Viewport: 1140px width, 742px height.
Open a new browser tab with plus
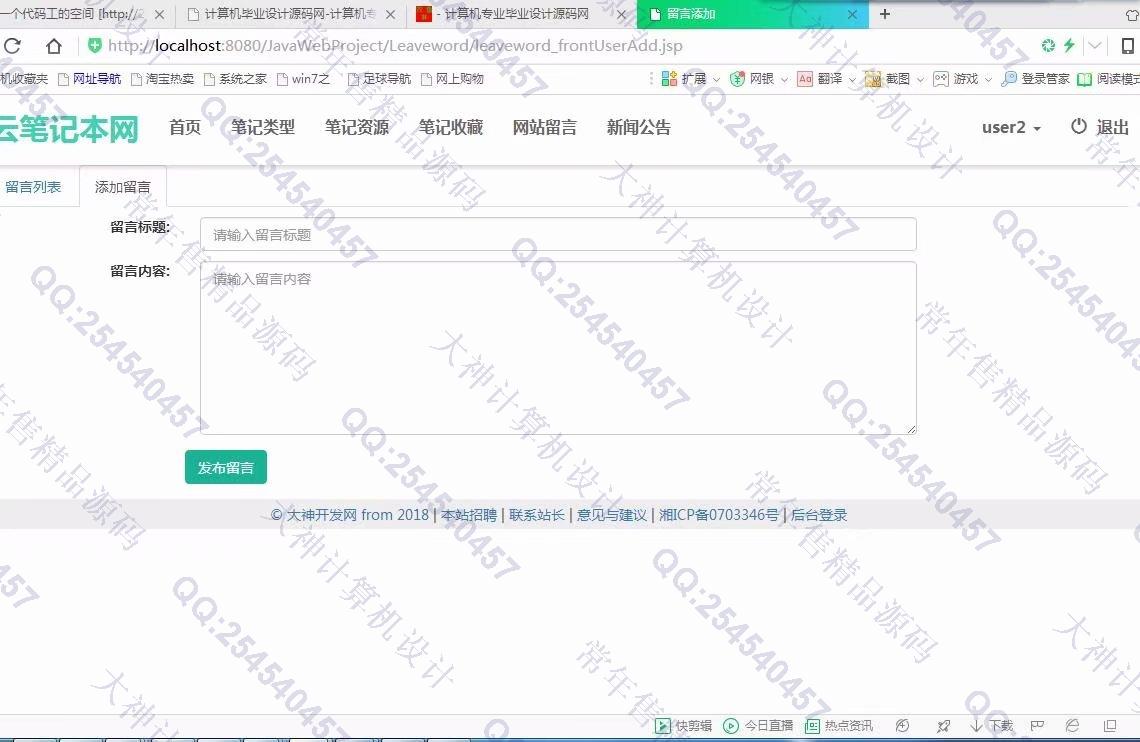pyautogui.click(x=885, y=14)
